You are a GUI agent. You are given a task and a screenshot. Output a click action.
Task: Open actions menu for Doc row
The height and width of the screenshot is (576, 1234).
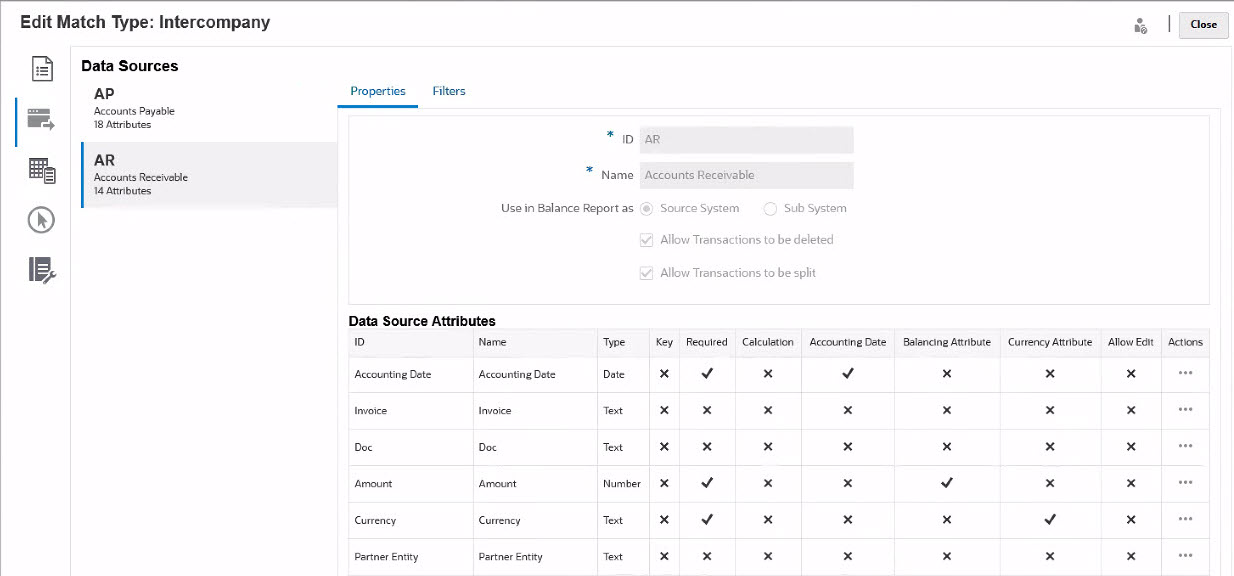1186,446
